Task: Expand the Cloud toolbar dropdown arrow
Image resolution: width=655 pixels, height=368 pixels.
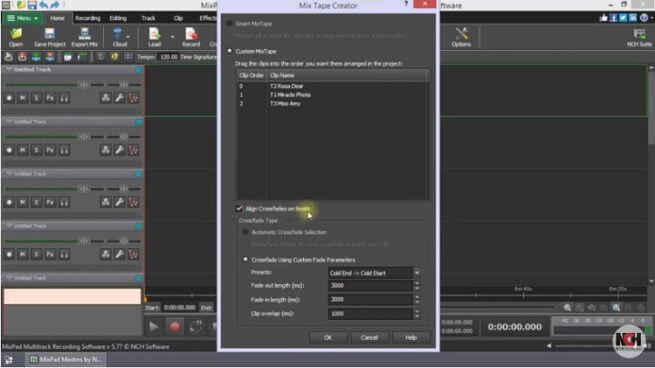Action: (x=128, y=37)
